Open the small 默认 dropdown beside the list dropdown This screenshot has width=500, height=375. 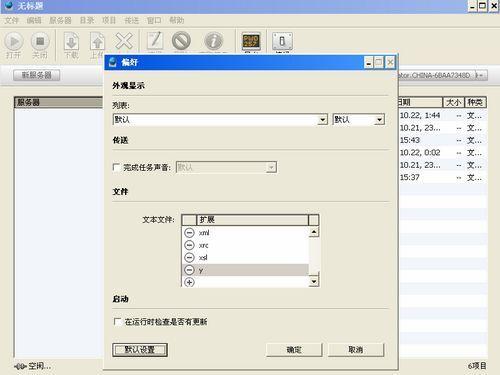click(359, 119)
